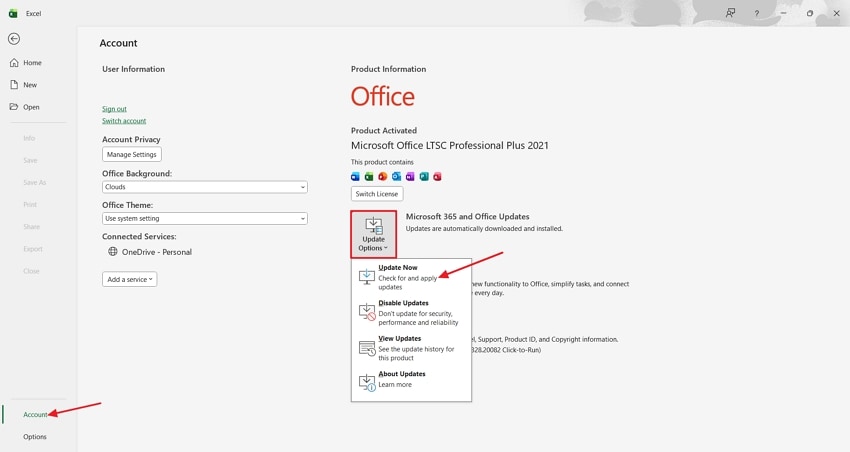Screen dimensions: 850x452
Task: Select About Updates in the menu
Action: pos(411,379)
